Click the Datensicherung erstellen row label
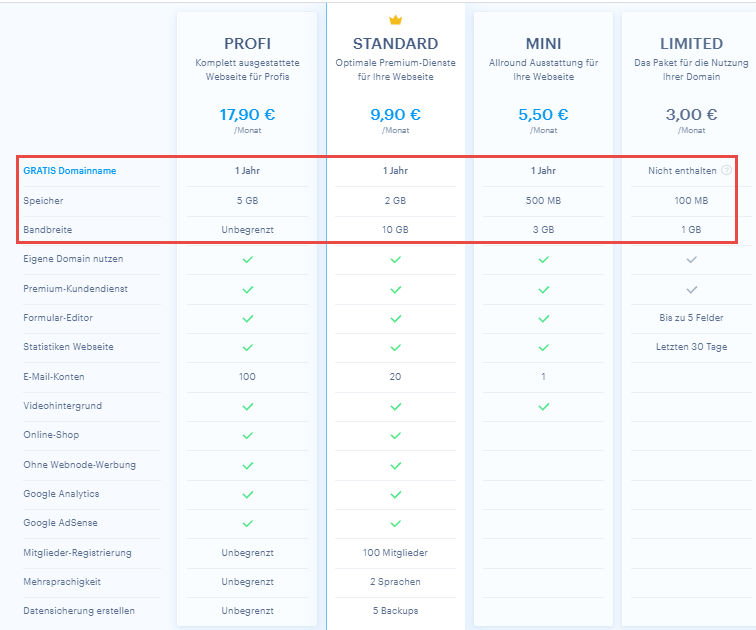756x630 pixels. pyautogui.click(x=79, y=610)
